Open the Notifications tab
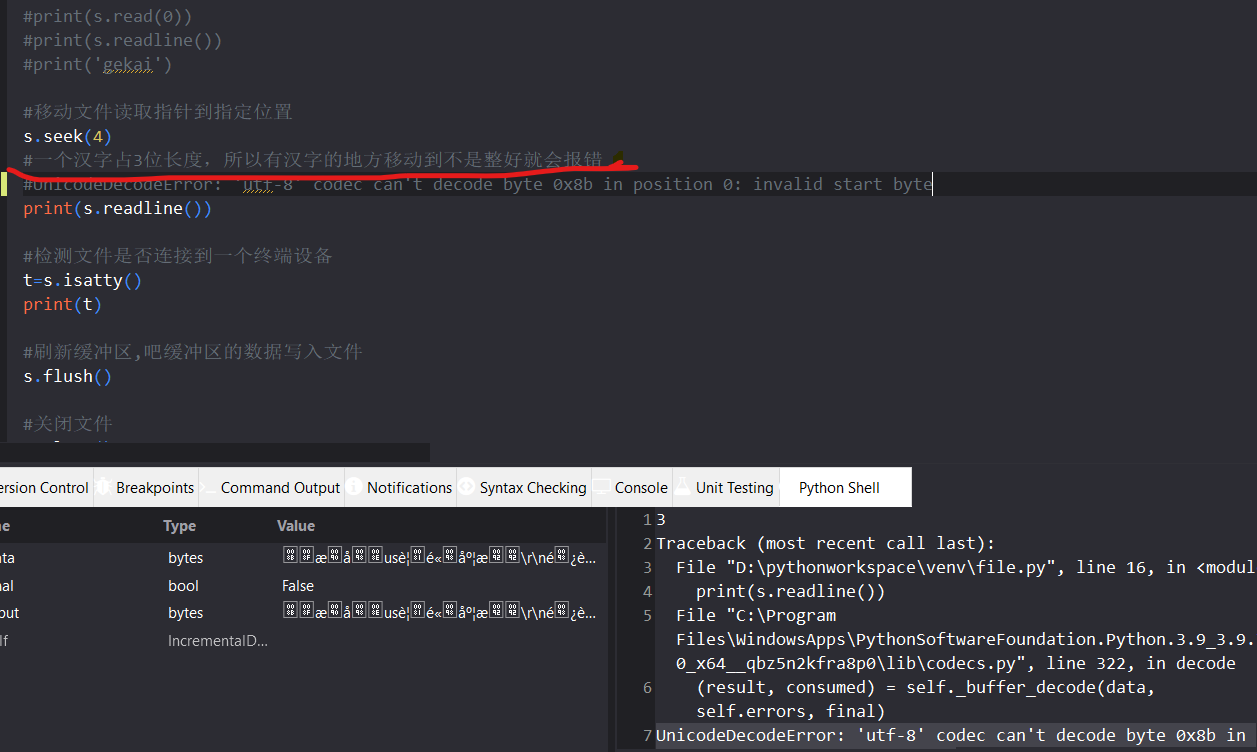1257x752 pixels. (x=399, y=488)
